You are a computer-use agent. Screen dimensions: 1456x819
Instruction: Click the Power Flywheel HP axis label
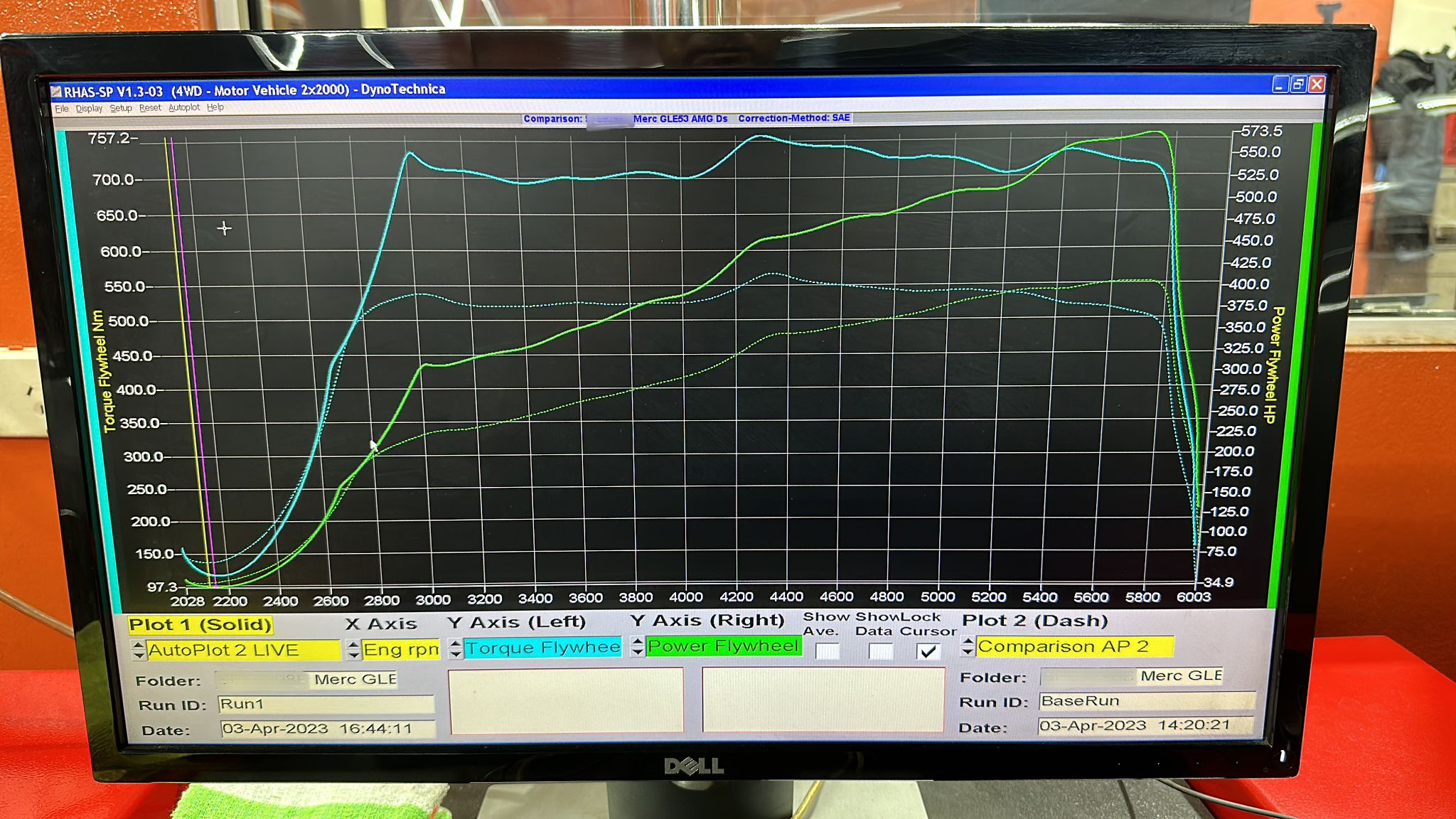point(1275,365)
